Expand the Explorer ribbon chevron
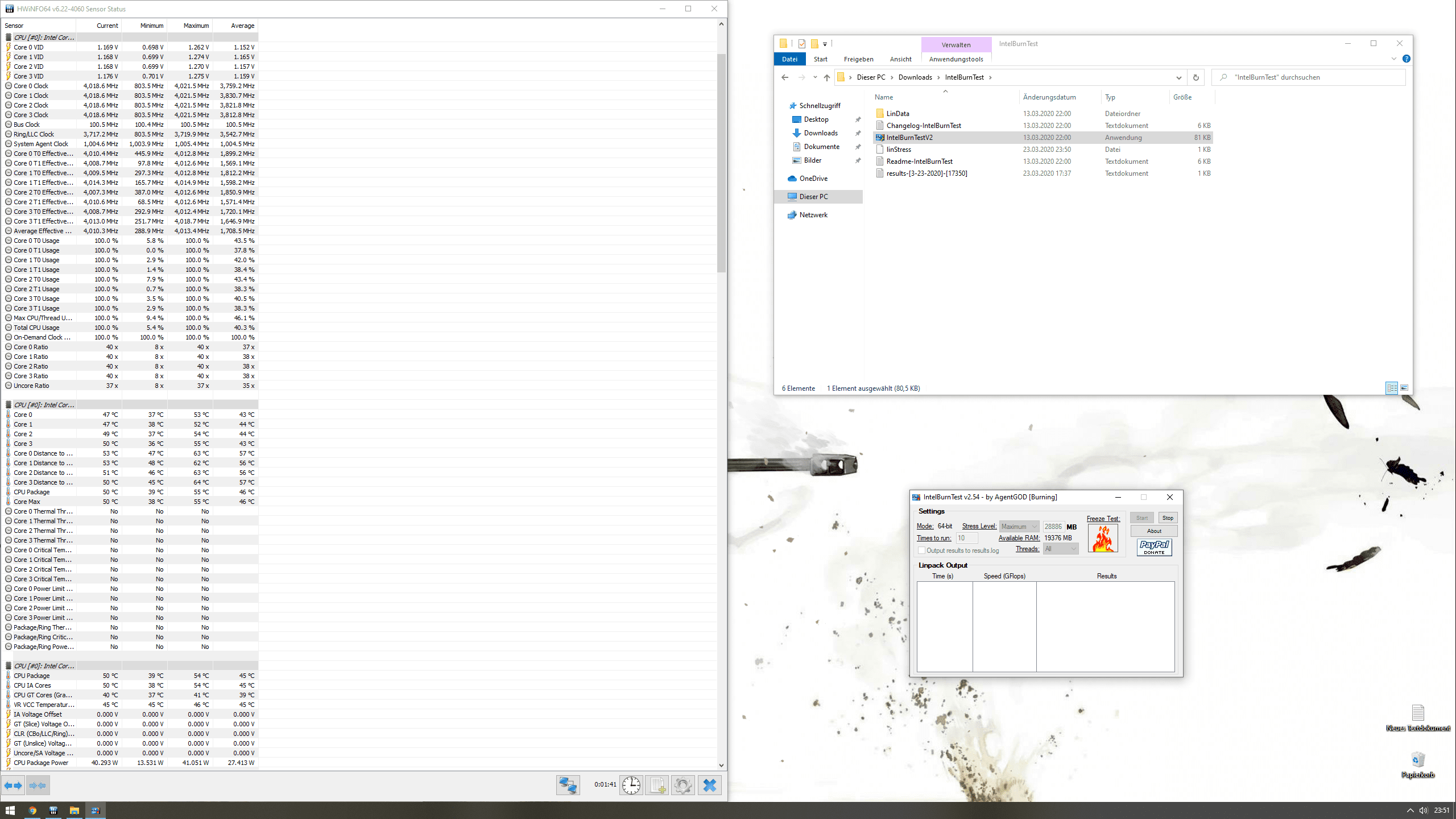Screen dimensions: 1456x819 [1394, 59]
